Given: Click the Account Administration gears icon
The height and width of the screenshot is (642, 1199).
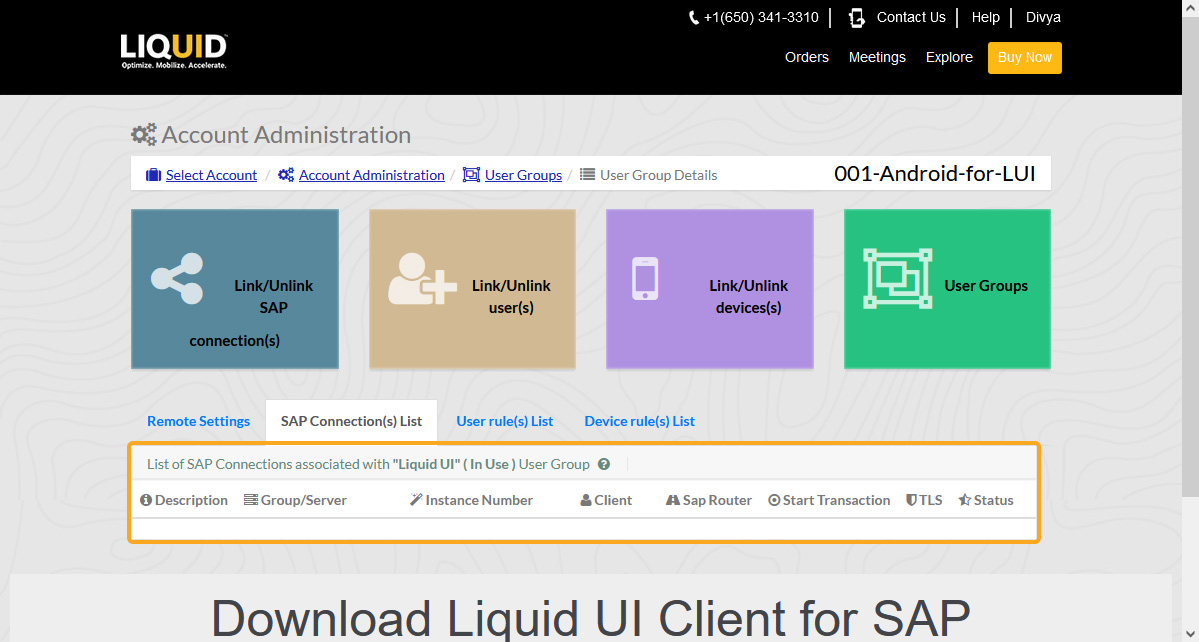Looking at the screenshot, I should 144,135.
